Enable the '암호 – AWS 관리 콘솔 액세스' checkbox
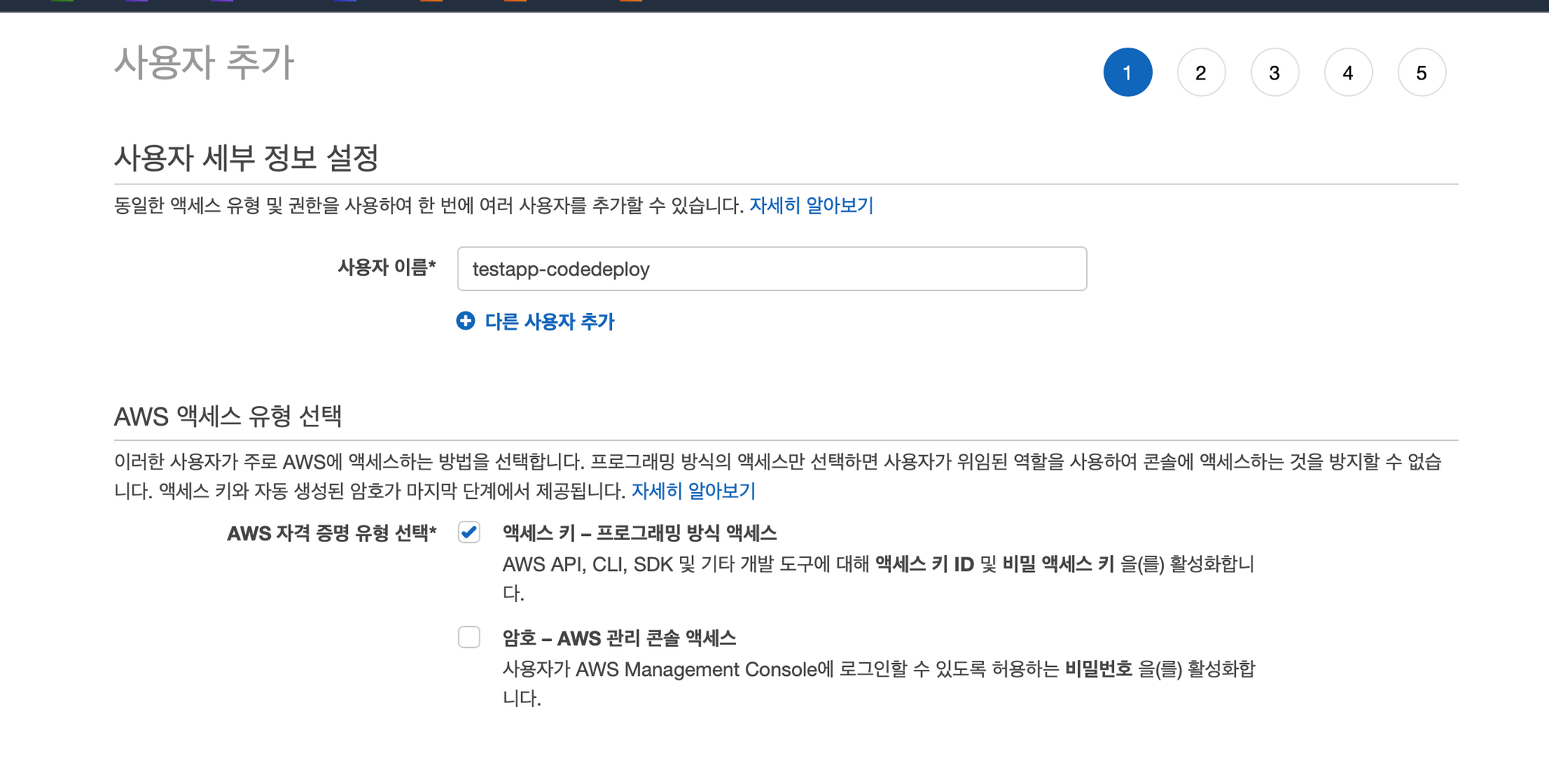Image resolution: width=1549 pixels, height=784 pixels. coord(469,637)
